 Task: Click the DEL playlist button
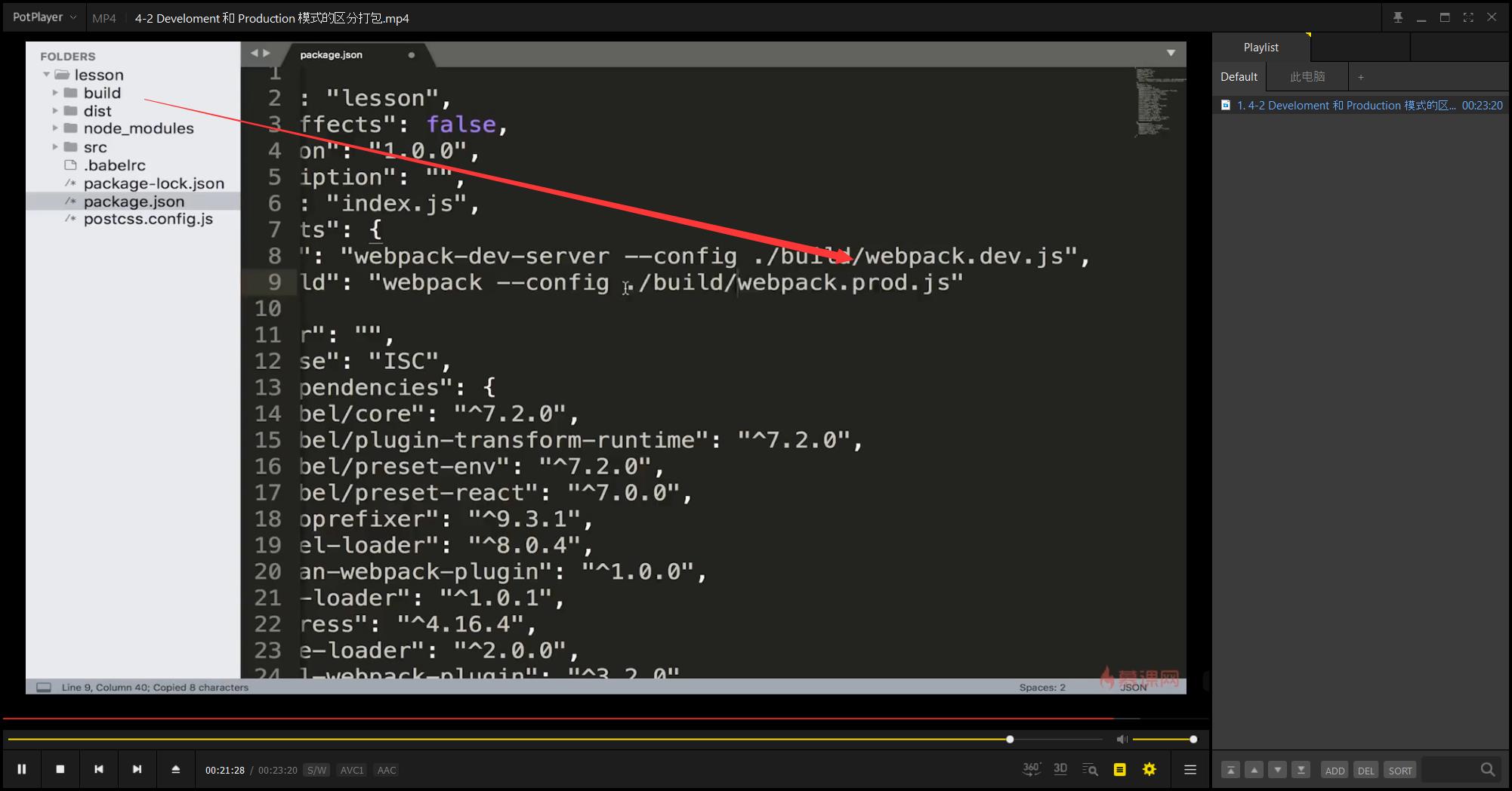(1366, 771)
